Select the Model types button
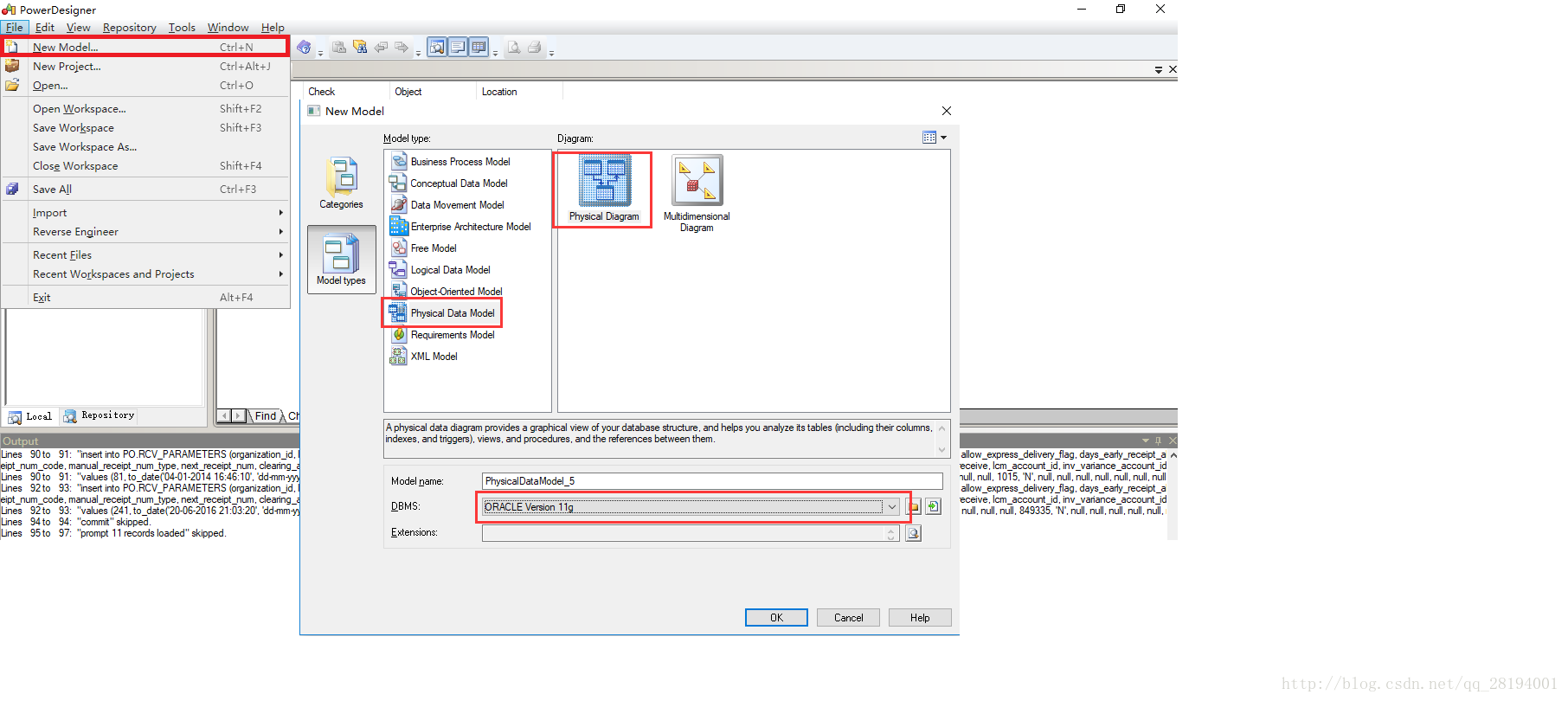1568x701 pixels. (341, 260)
